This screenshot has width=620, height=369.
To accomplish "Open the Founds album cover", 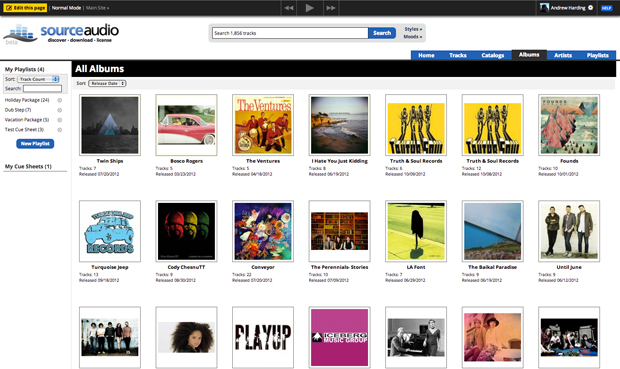I will point(569,125).
